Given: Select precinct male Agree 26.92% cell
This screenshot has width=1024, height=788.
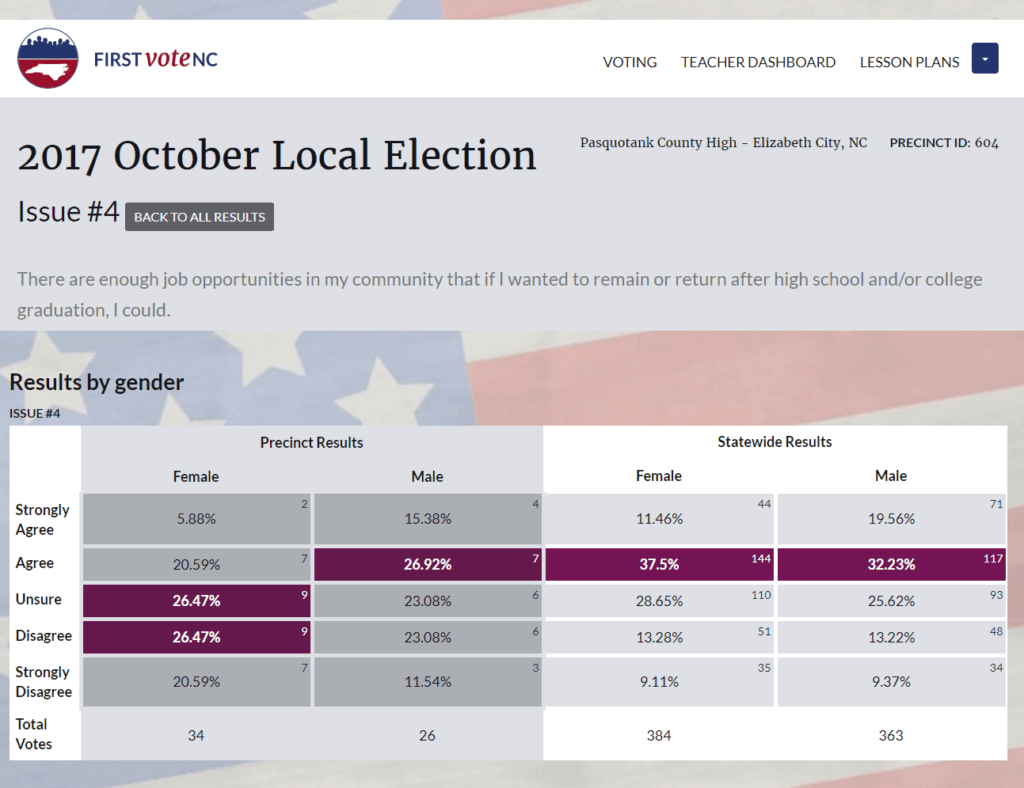Looking at the screenshot, I should click(427, 564).
